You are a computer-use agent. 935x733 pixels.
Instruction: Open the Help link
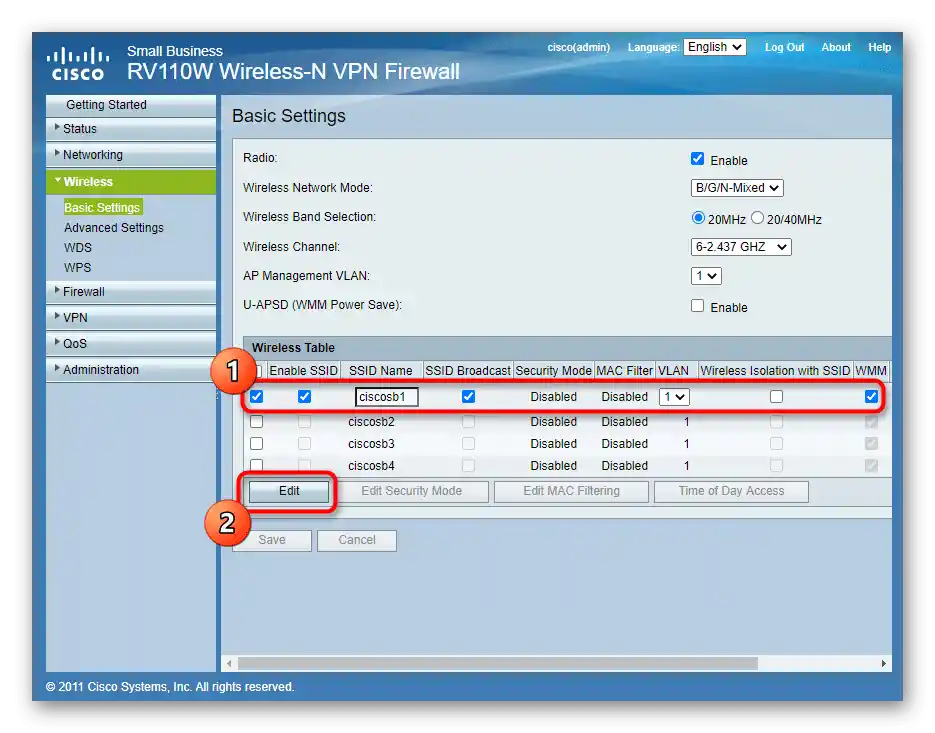tap(880, 47)
